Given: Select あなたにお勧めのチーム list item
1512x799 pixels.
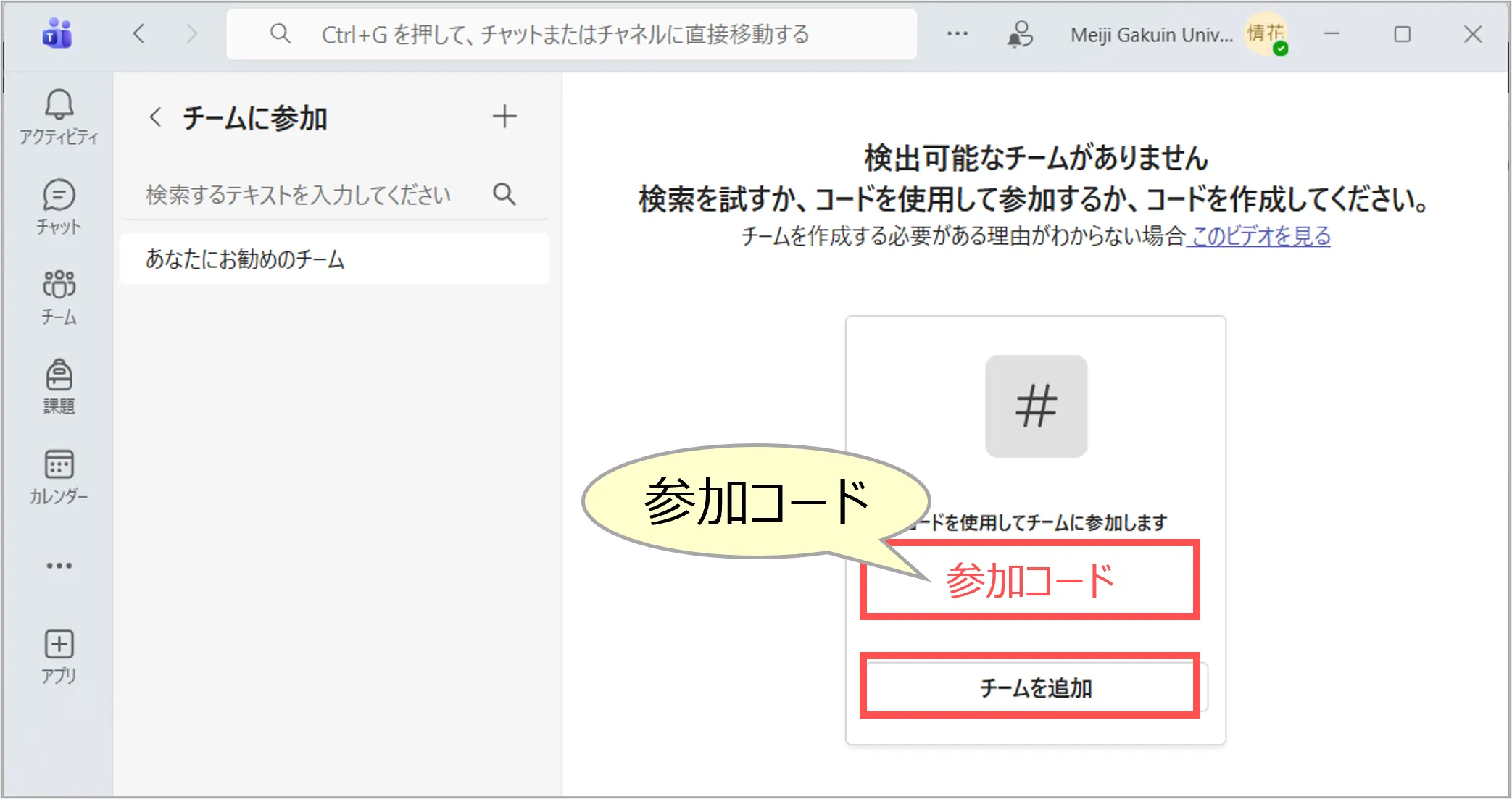Looking at the screenshot, I should 334,259.
